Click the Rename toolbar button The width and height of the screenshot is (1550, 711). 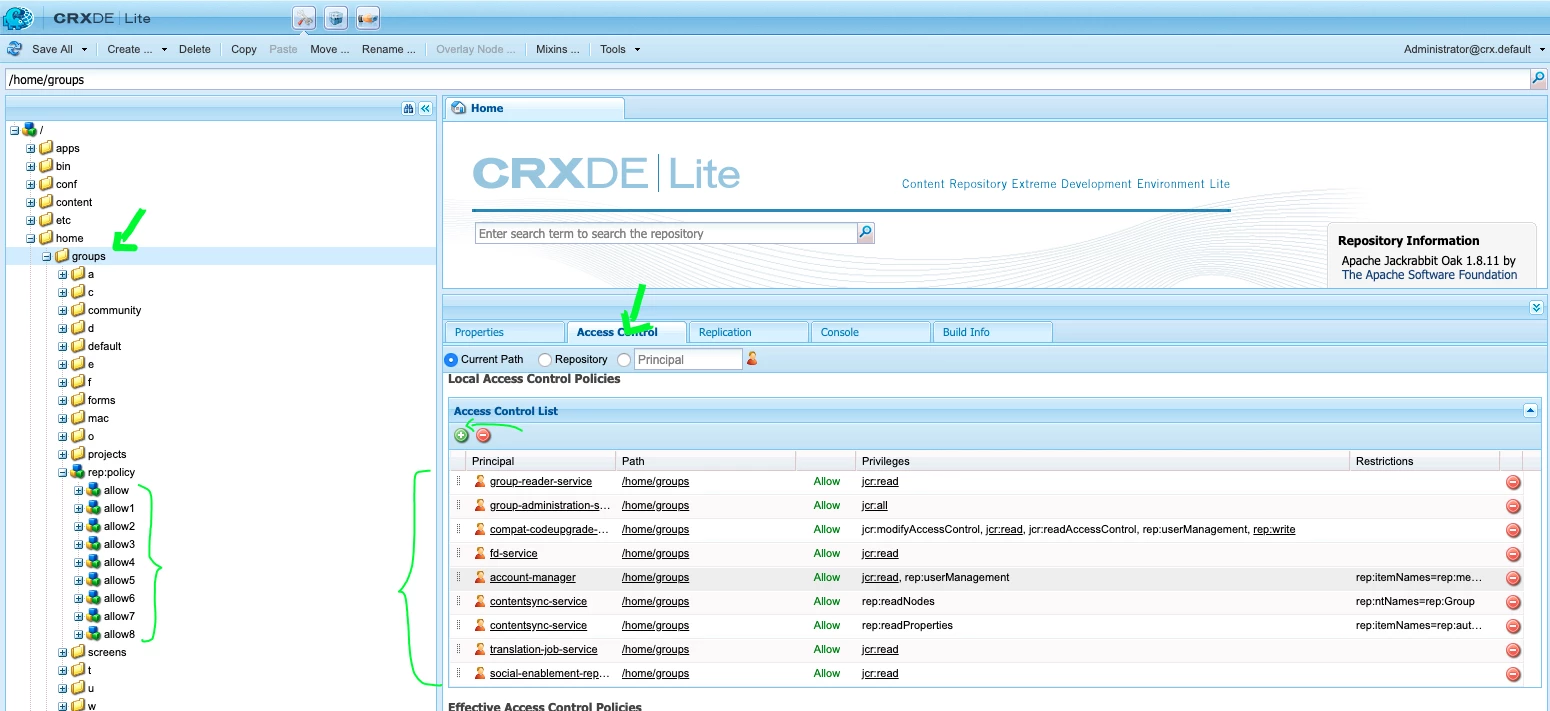[389, 49]
